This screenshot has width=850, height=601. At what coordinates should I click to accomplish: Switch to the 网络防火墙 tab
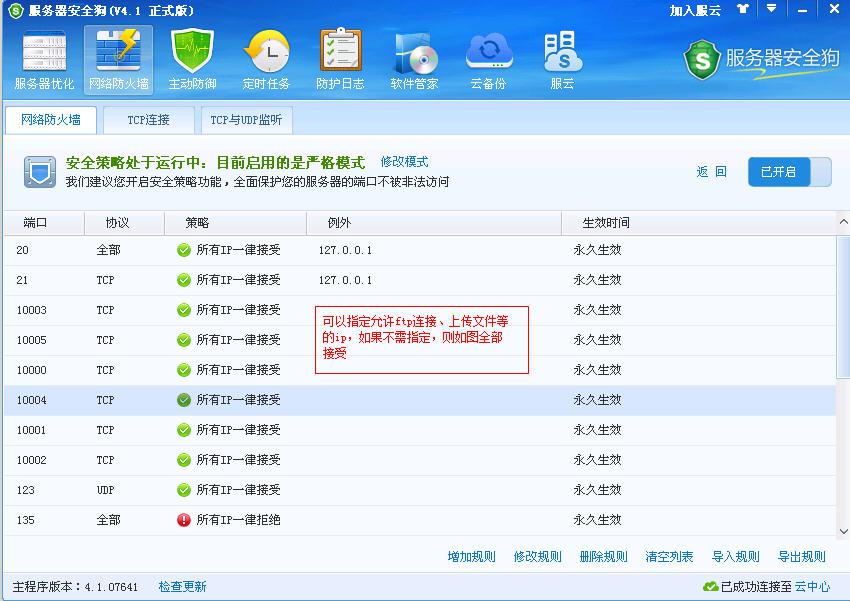tap(51, 120)
